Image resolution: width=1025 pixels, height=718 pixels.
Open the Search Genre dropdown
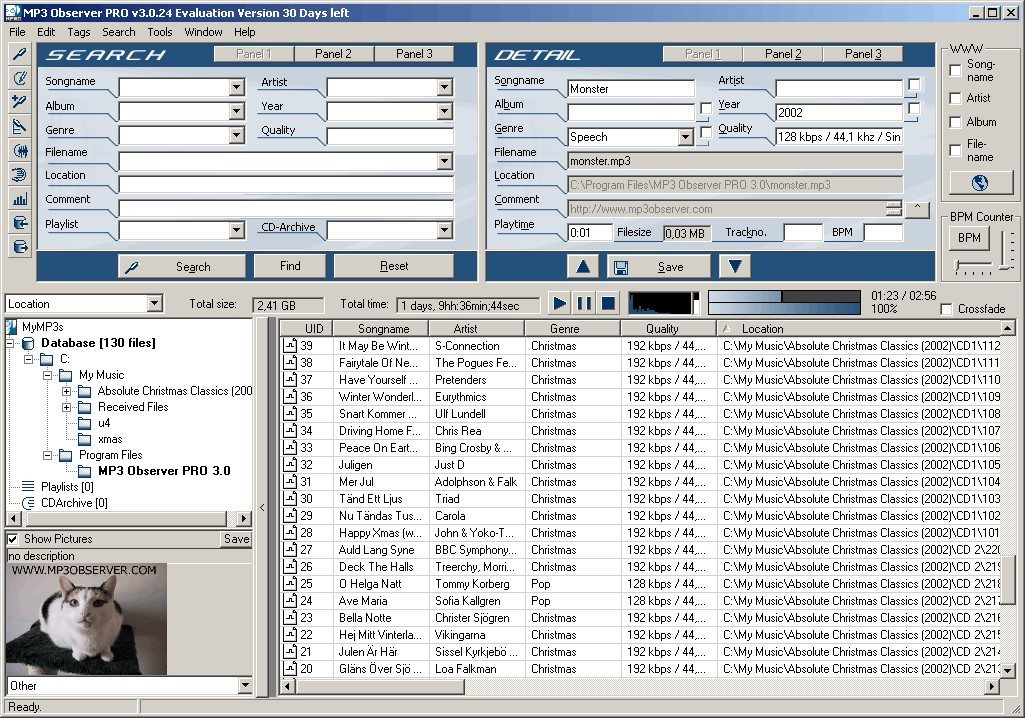[x=237, y=135]
